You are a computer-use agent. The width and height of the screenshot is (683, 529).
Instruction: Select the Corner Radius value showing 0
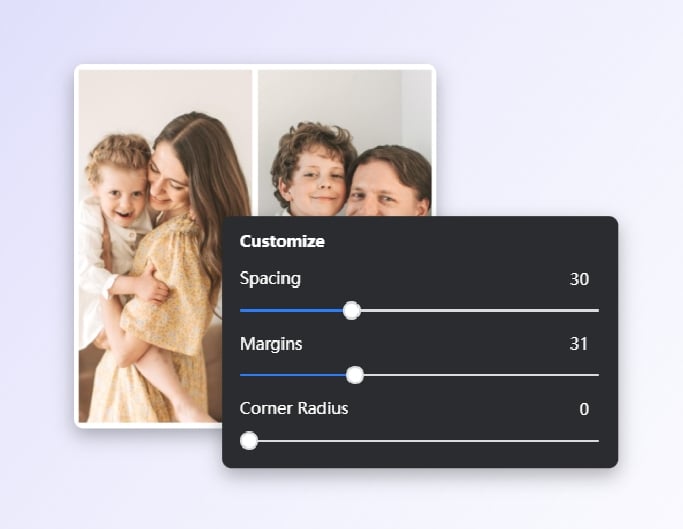click(x=584, y=409)
